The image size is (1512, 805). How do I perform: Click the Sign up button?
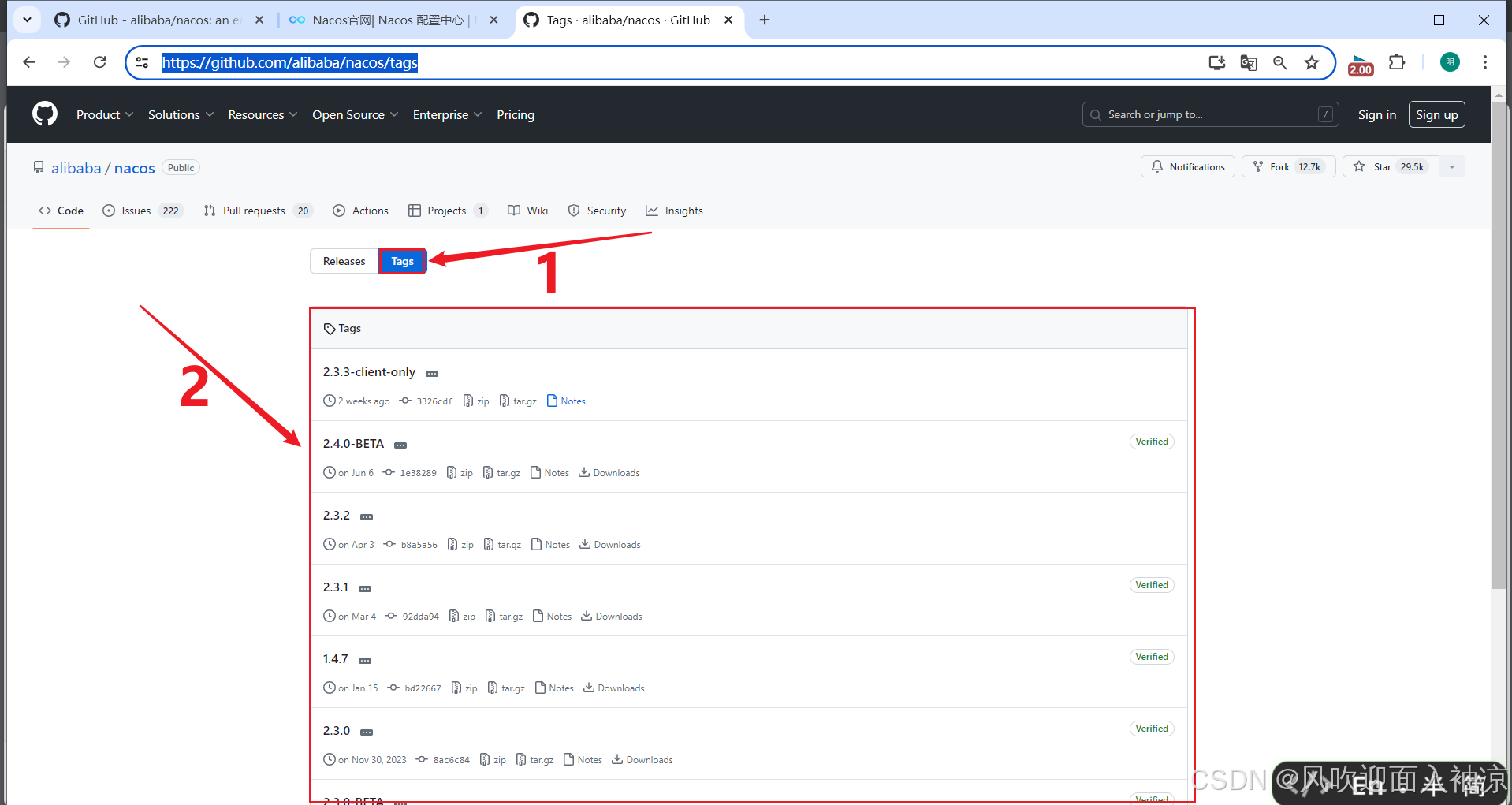(1437, 114)
